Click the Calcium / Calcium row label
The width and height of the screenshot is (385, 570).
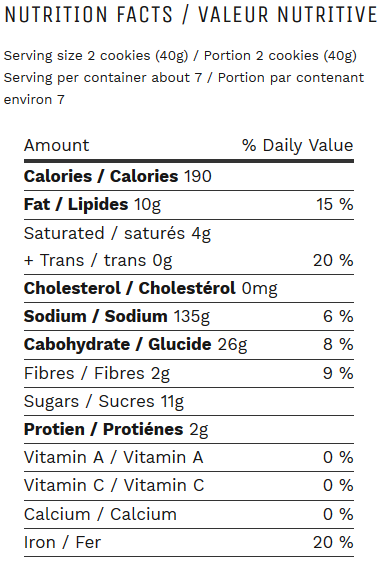click(100, 514)
